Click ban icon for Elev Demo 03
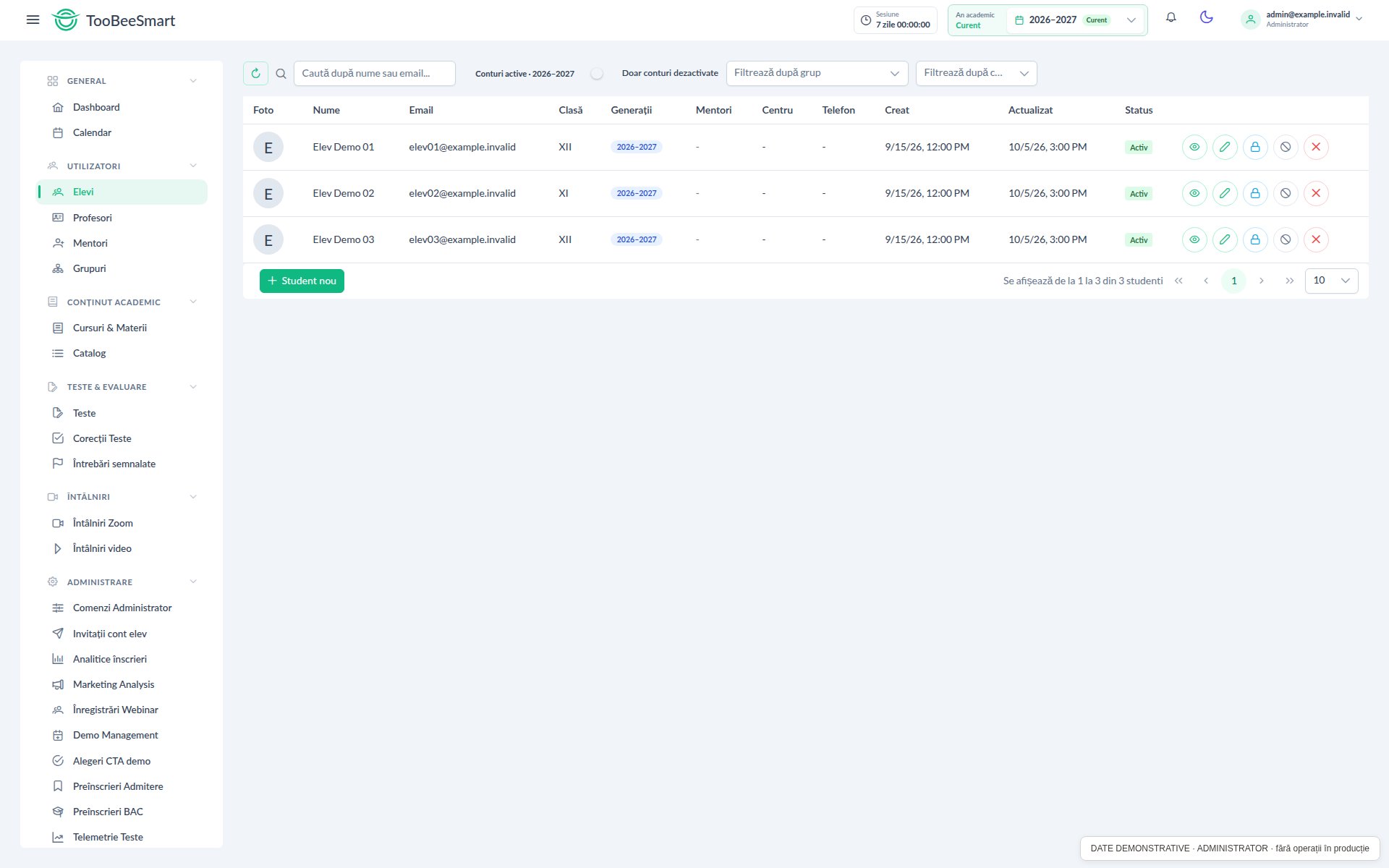Viewport: 1389px width, 868px height. 1286,239
